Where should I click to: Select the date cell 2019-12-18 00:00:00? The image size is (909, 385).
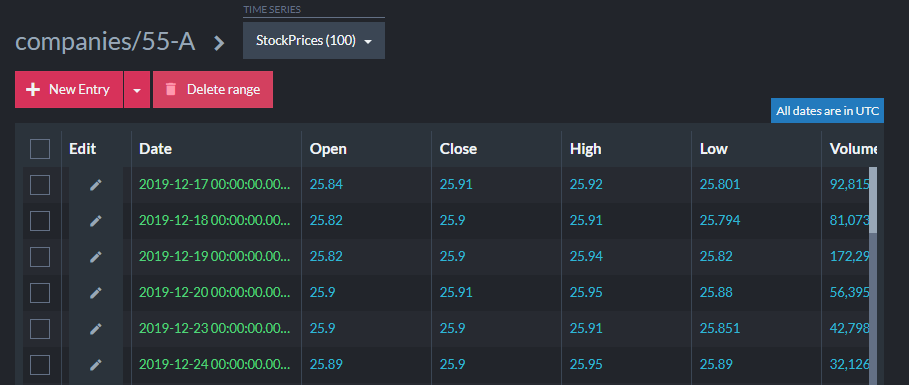(214, 221)
